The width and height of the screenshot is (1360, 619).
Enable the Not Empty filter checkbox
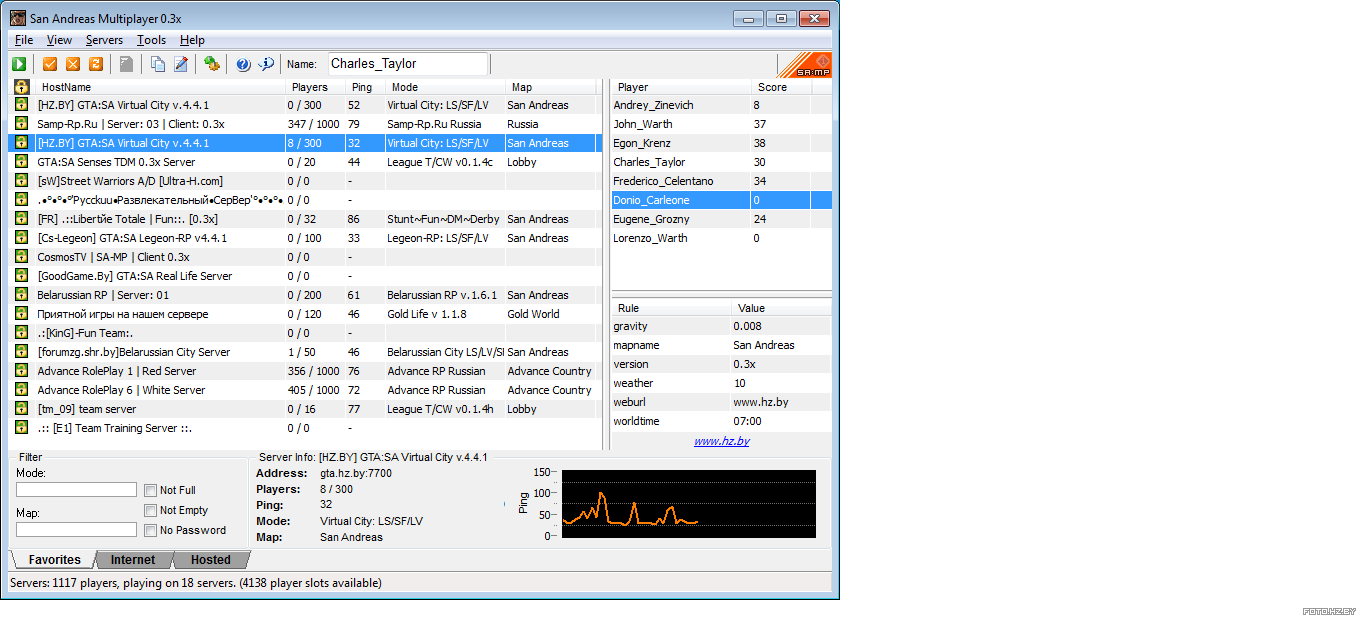pyautogui.click(x=150, y=510)
